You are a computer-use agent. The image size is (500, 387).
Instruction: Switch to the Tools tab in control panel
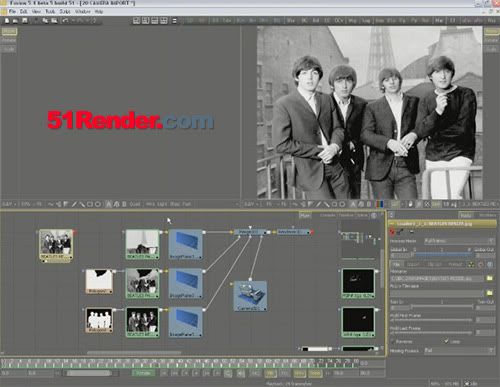tap(466, 215)
